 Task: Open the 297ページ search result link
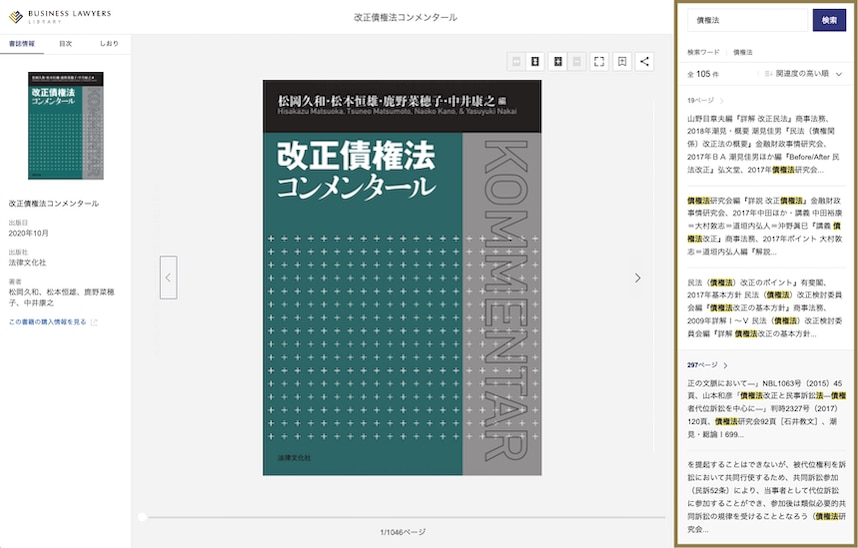click(708, 365)
